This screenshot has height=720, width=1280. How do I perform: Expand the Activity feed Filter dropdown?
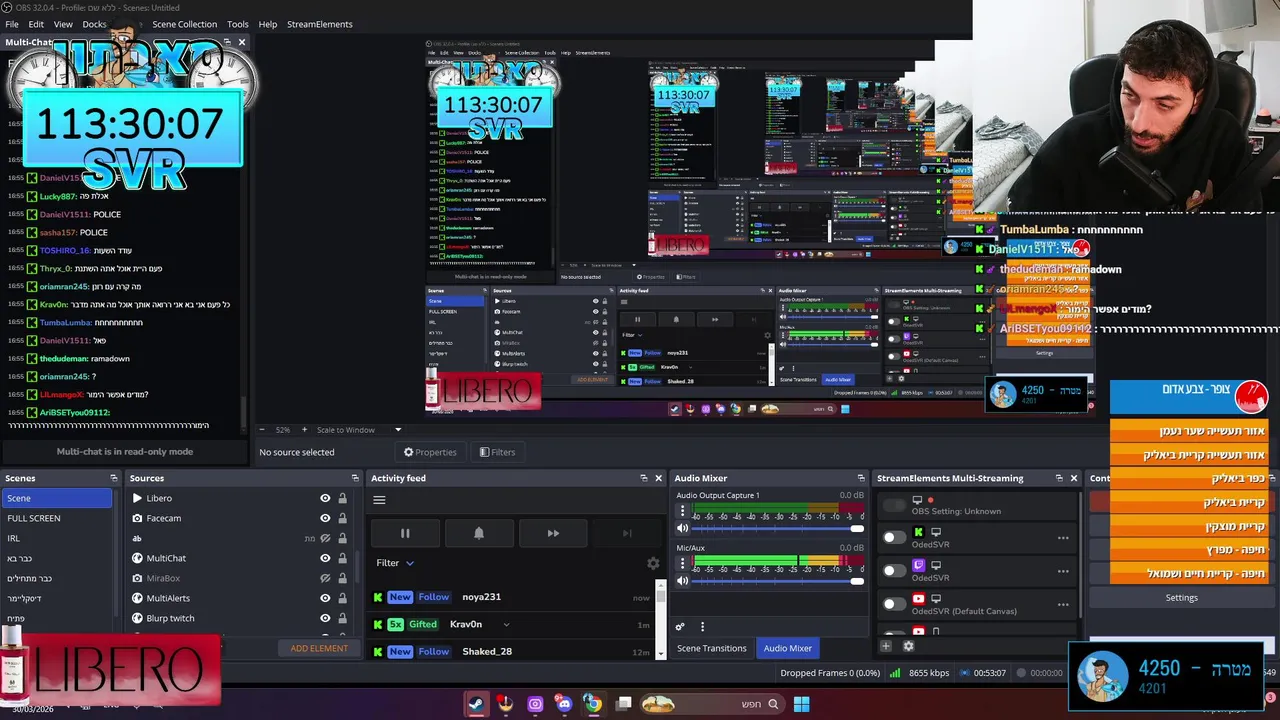pyautogui.click(x=395, y=563)
